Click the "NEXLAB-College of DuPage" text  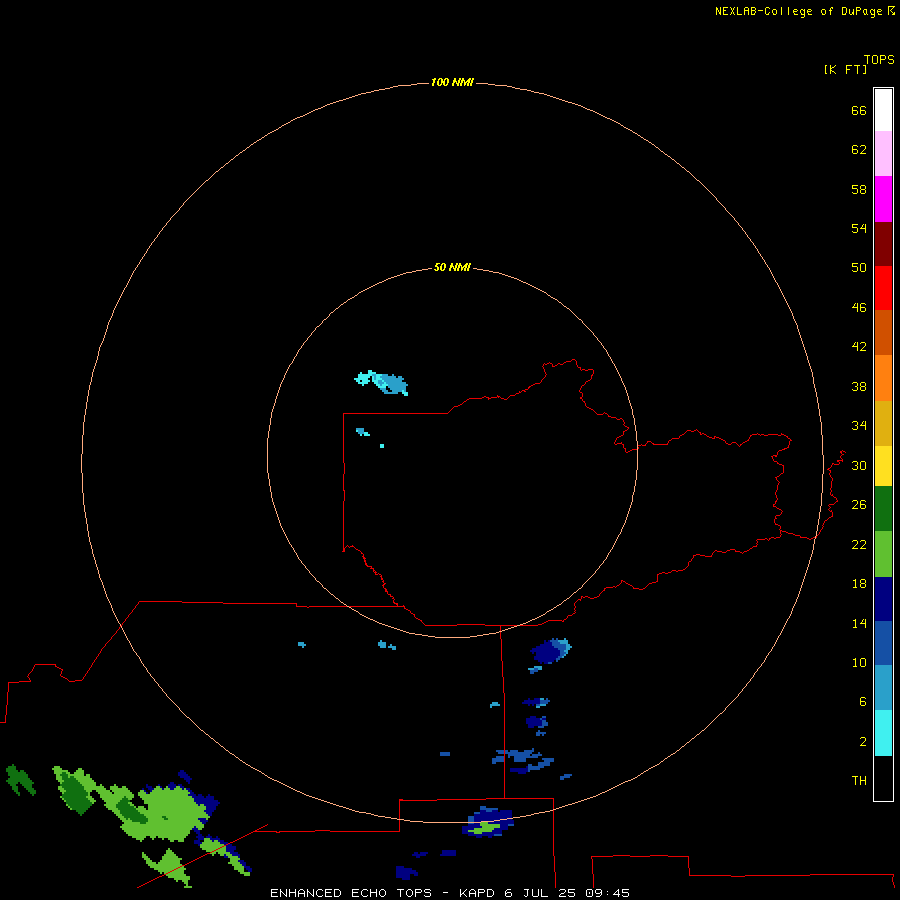click(800, 11)
